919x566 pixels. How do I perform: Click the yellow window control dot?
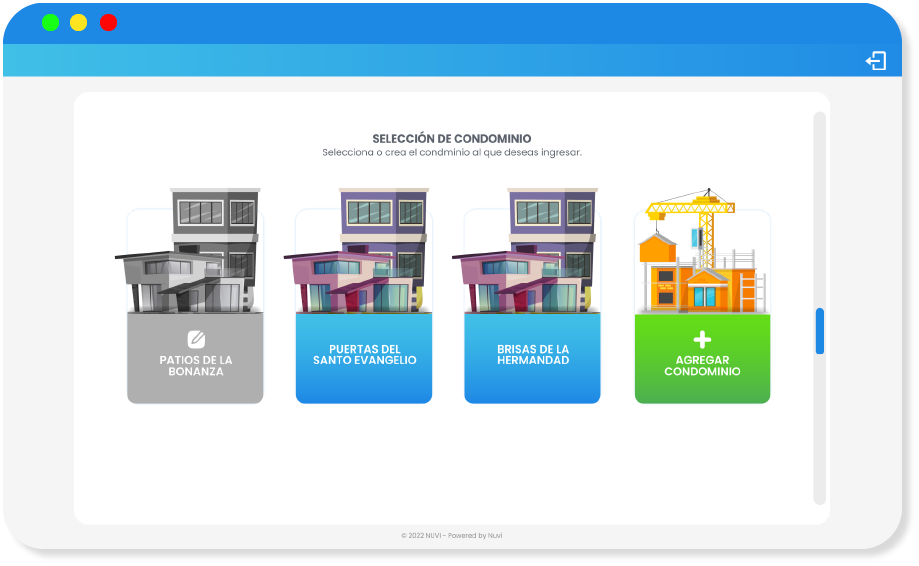pyautogui.click(x=79, y=23)
